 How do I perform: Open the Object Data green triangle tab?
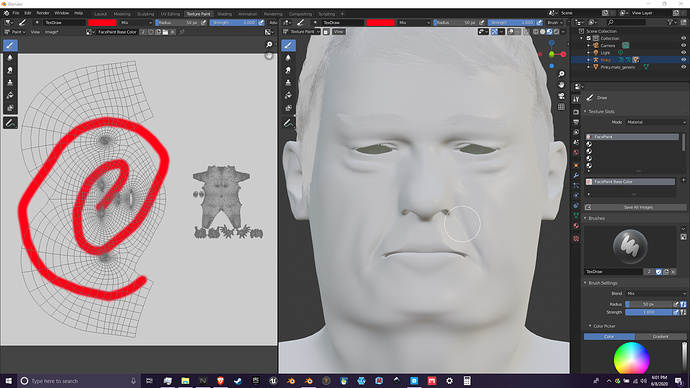[576, 216]
